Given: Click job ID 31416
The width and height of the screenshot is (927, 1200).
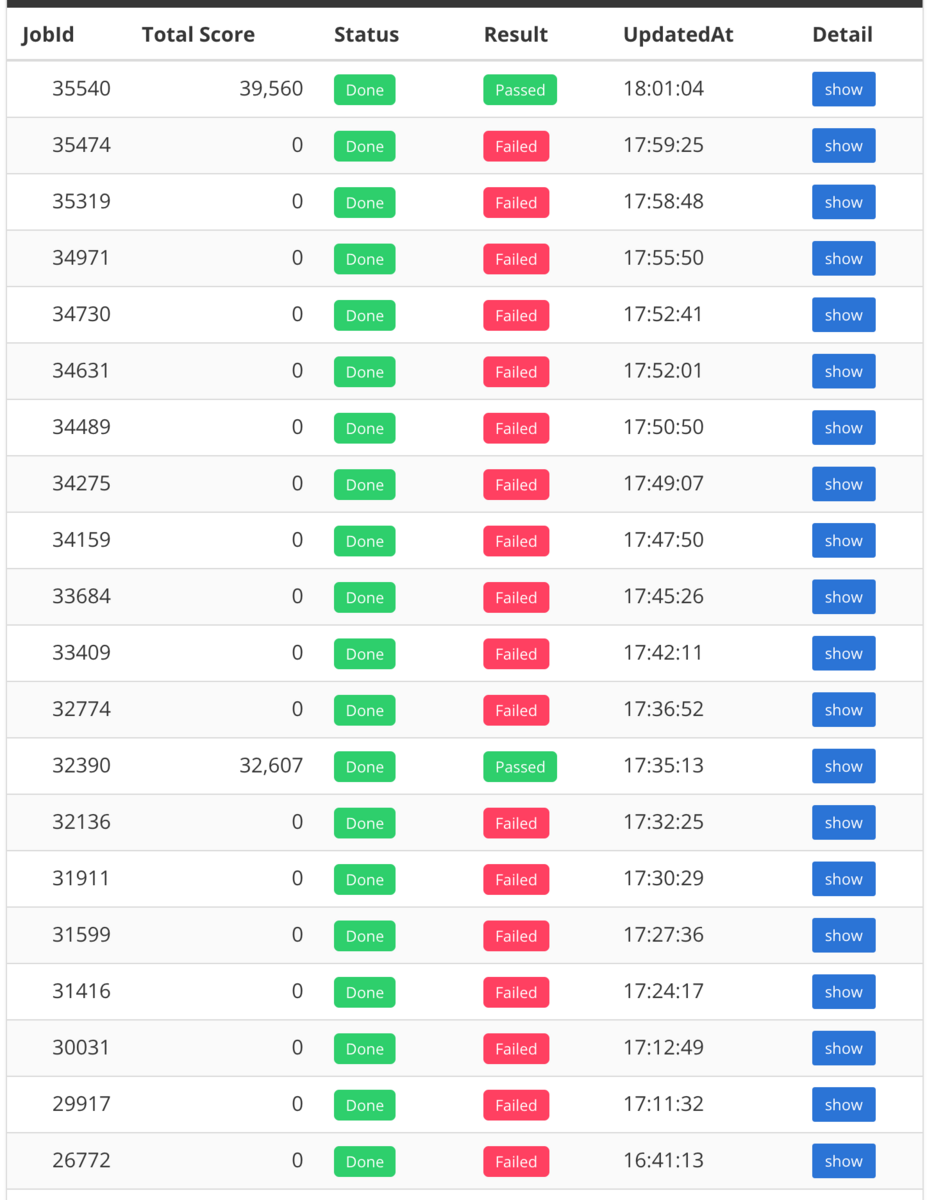Looking at the screenshot, I should pyautogui.click(x=81, y=992).
